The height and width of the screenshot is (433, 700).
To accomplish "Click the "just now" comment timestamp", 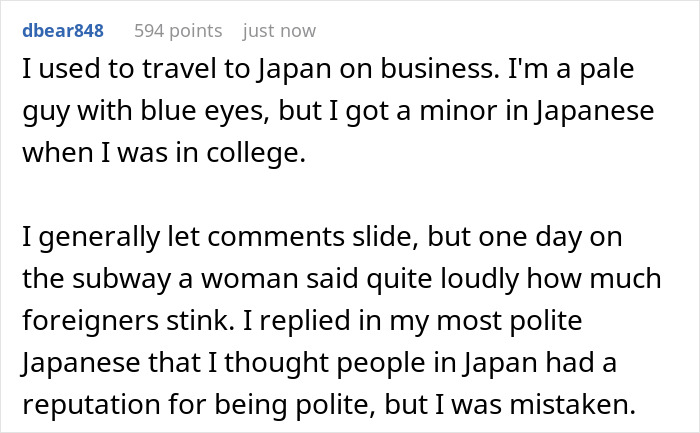I will coord(279,31).
